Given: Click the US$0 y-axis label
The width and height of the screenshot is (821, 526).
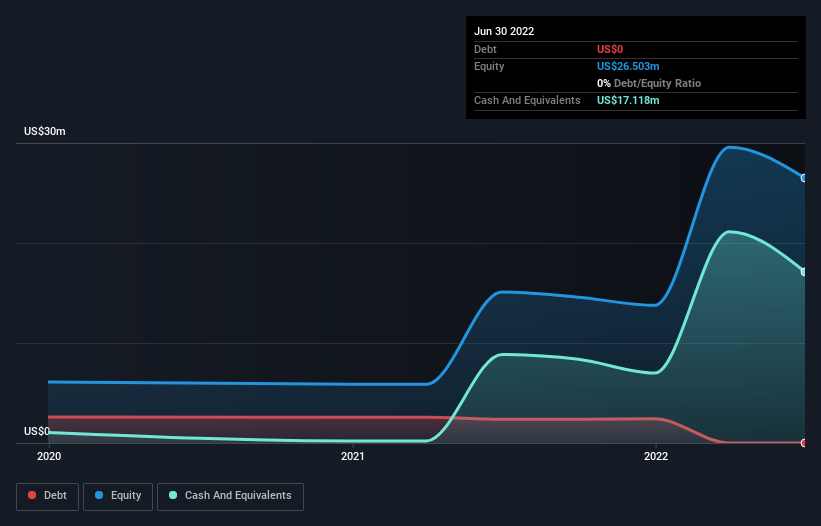Looking at the screenshot, I should (37, 431).
